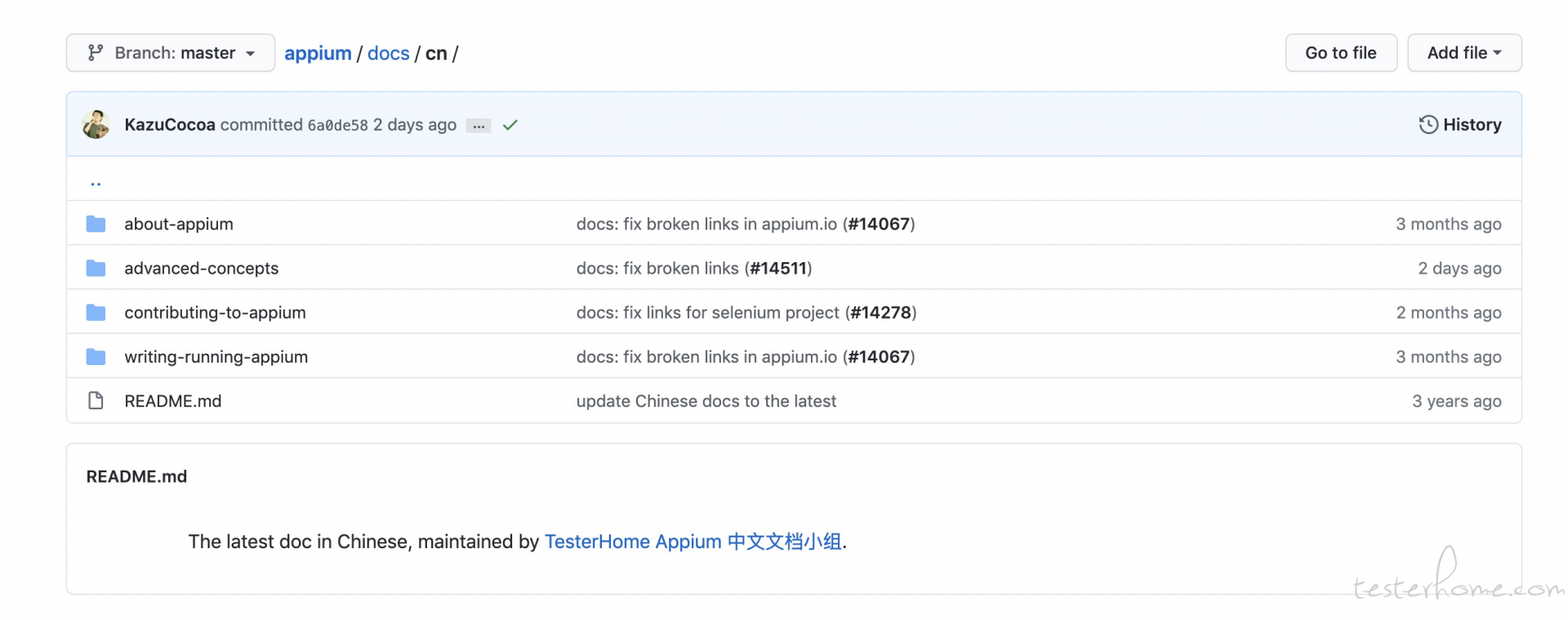1568x620 pixels.
Task: Click the History clock icon
Action: (1428, 125)
